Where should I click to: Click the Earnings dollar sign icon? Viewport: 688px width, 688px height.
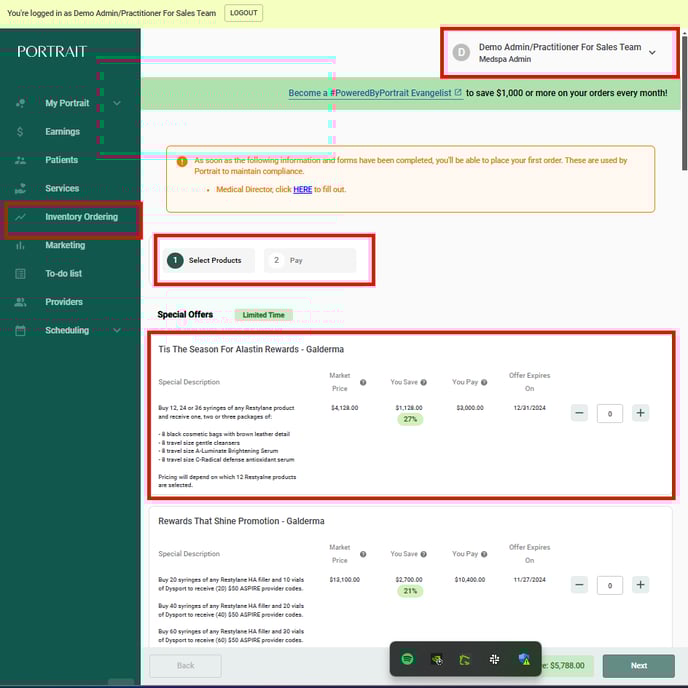pos(20,132)
